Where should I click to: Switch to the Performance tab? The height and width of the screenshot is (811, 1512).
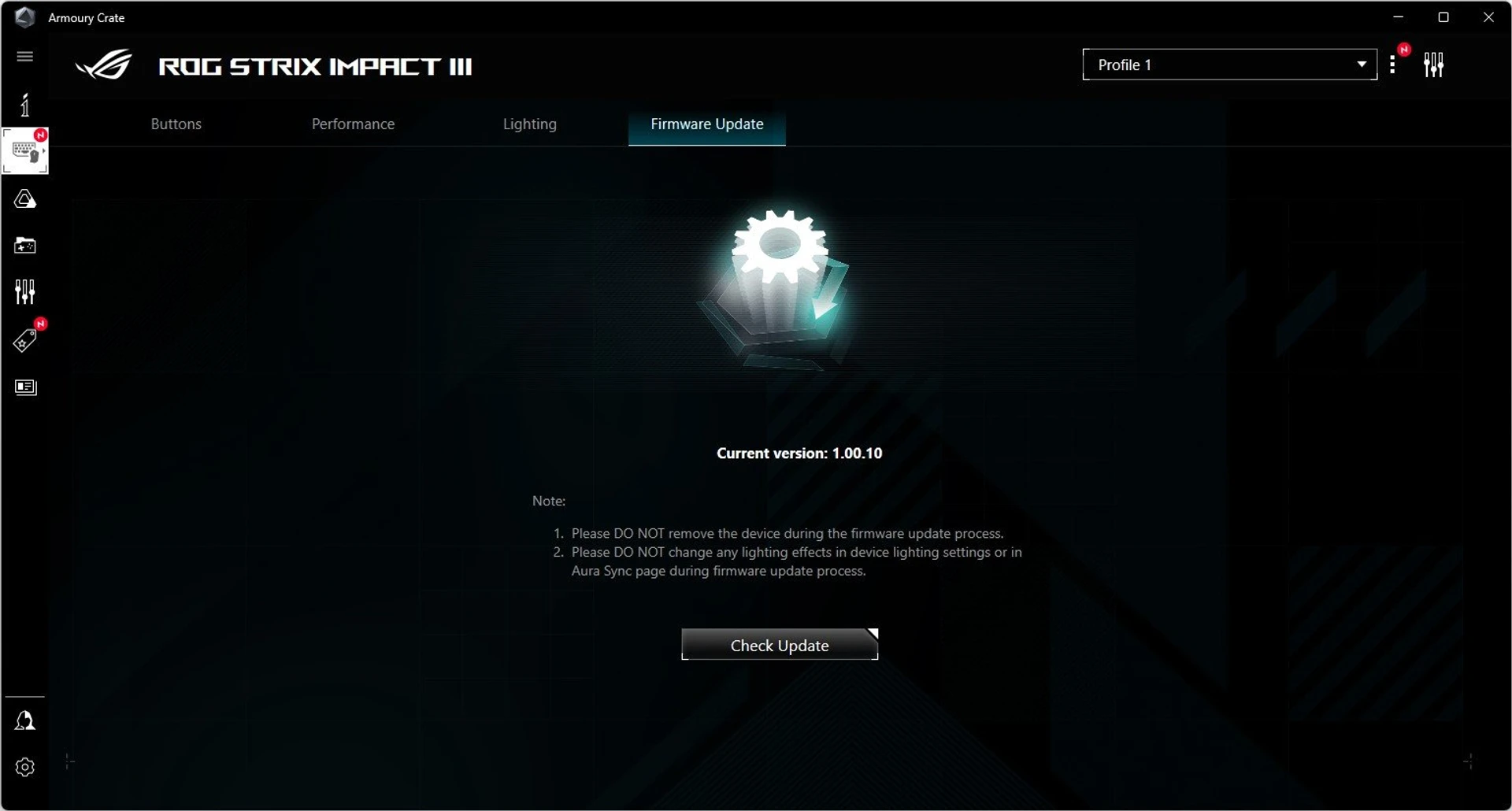point(353,124)
